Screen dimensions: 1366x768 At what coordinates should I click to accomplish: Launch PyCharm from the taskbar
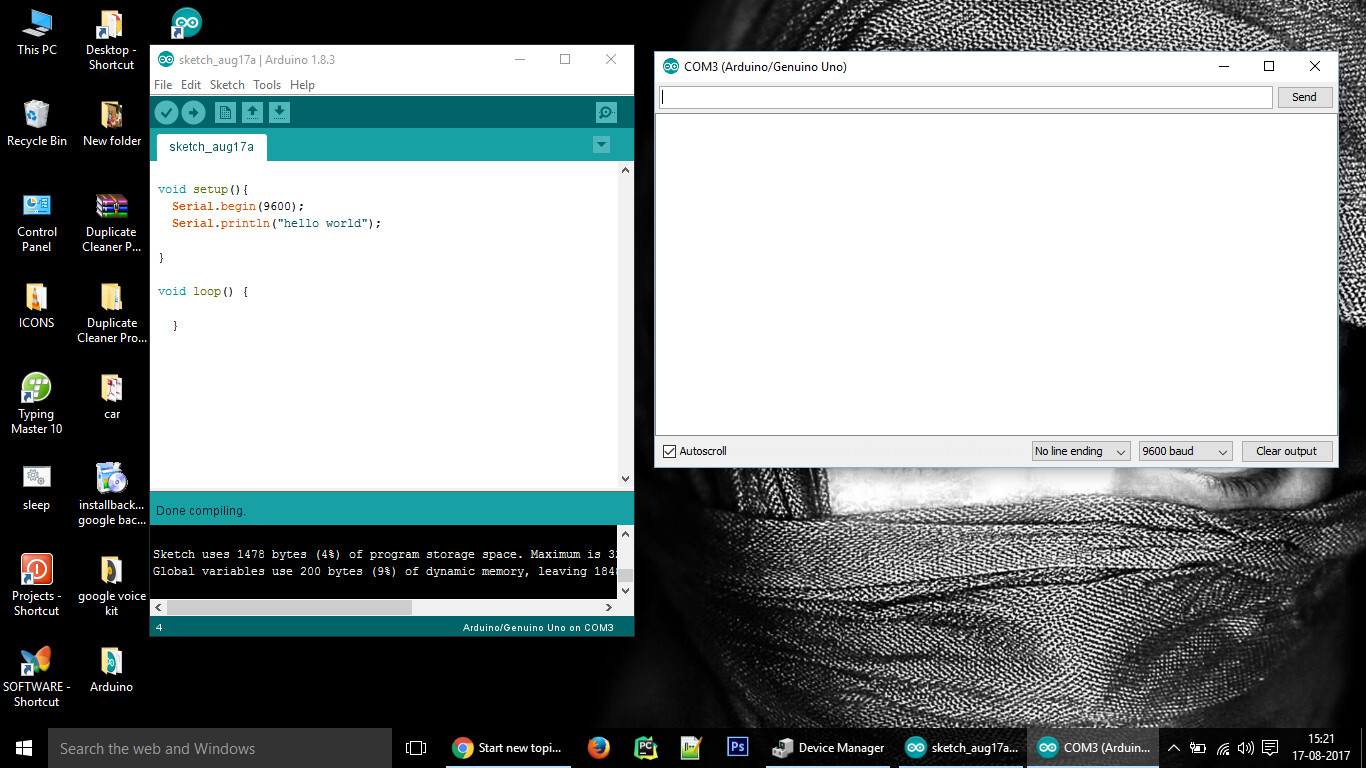[x=645, y=747]
